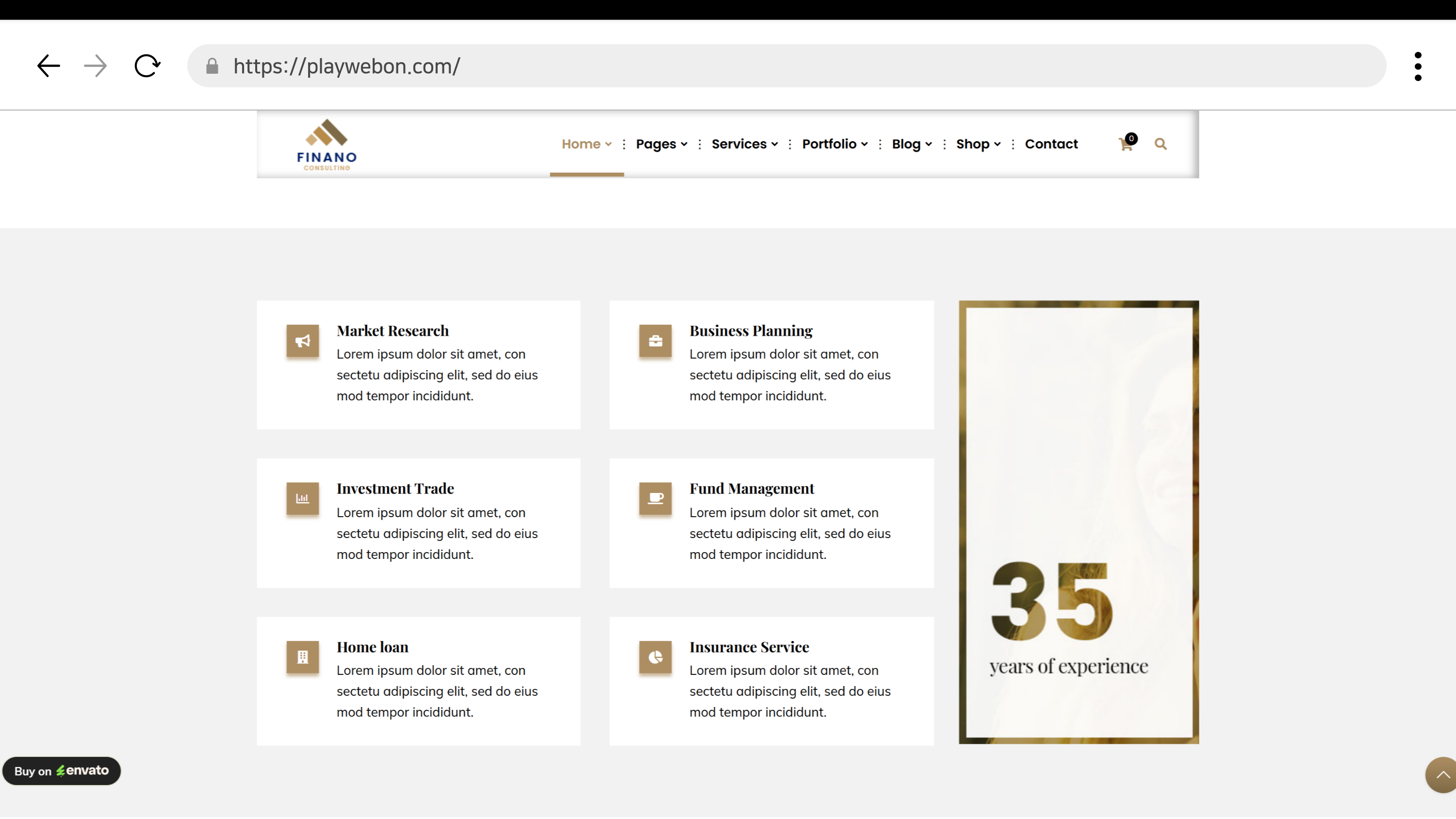Reload the page with the refresh icon

click(x=147, y=66)
